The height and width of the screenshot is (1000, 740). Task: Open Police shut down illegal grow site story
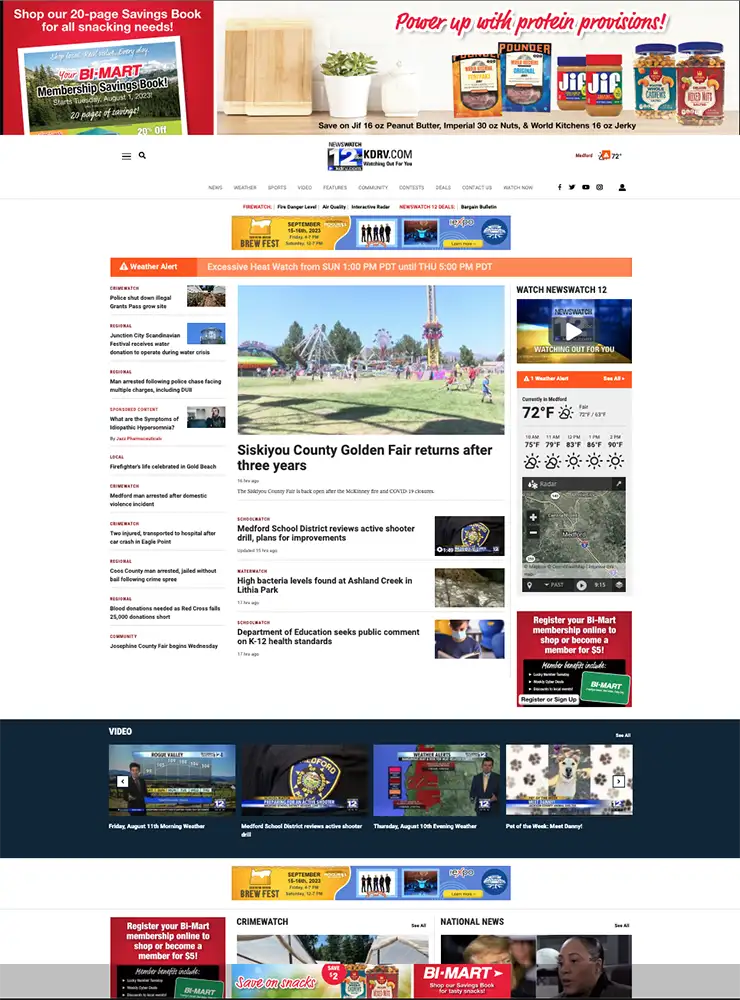point(140,302)
